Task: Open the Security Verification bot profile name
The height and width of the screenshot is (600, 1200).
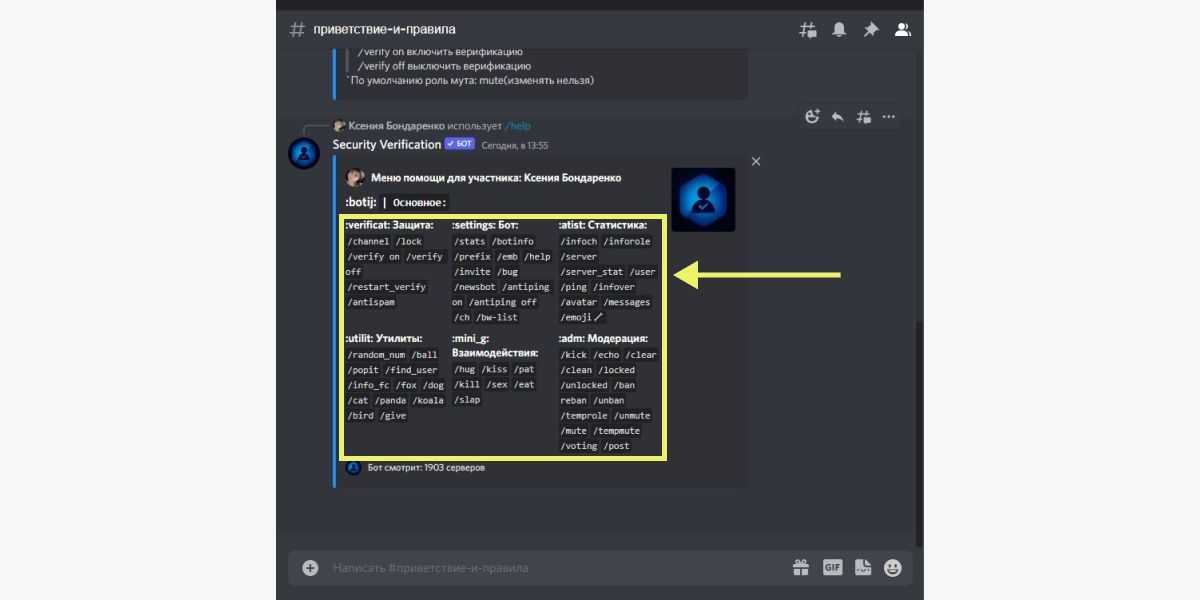Action: (x=386, y=145)
